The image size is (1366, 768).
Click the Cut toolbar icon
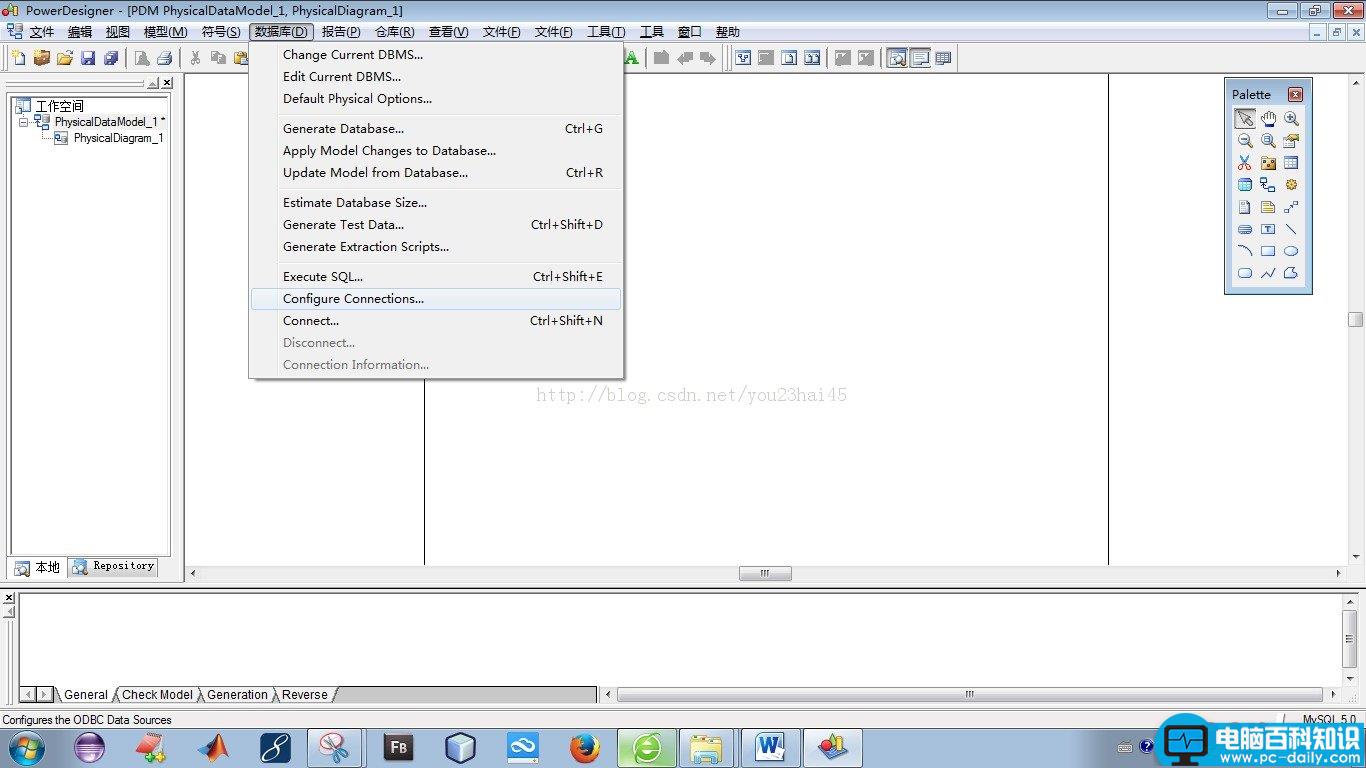click(x=195, y=58)
